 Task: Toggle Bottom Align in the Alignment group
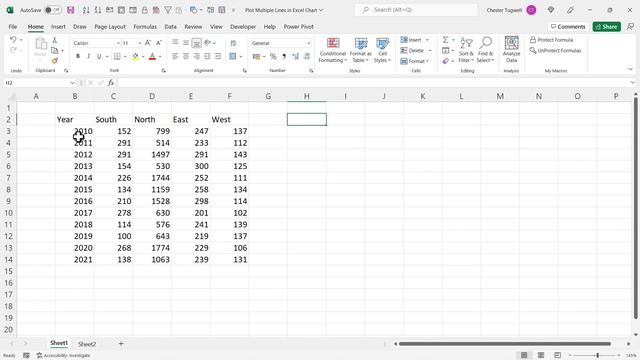tap(196, 43)
